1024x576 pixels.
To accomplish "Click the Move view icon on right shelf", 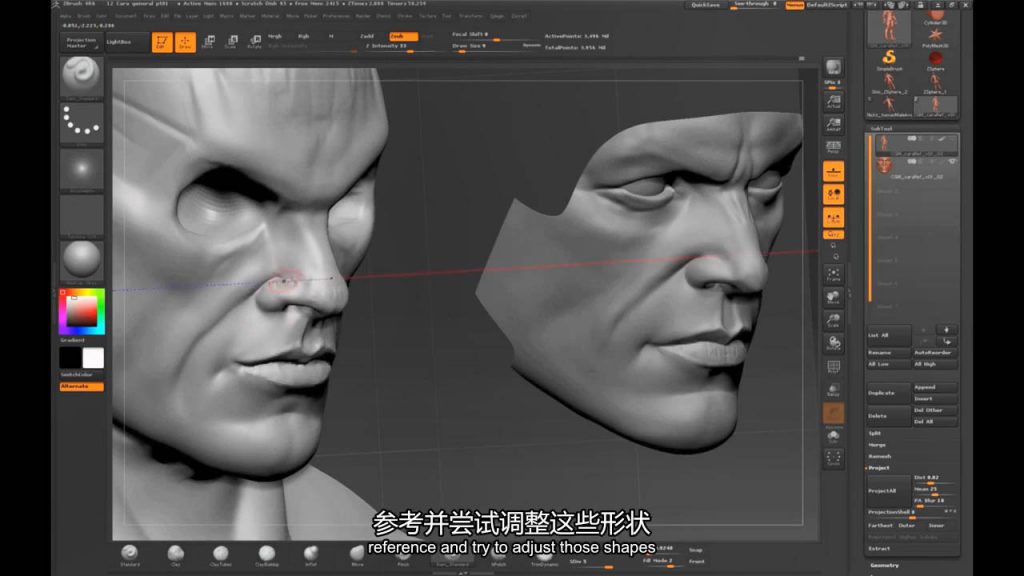I will [x=833, y=297].
